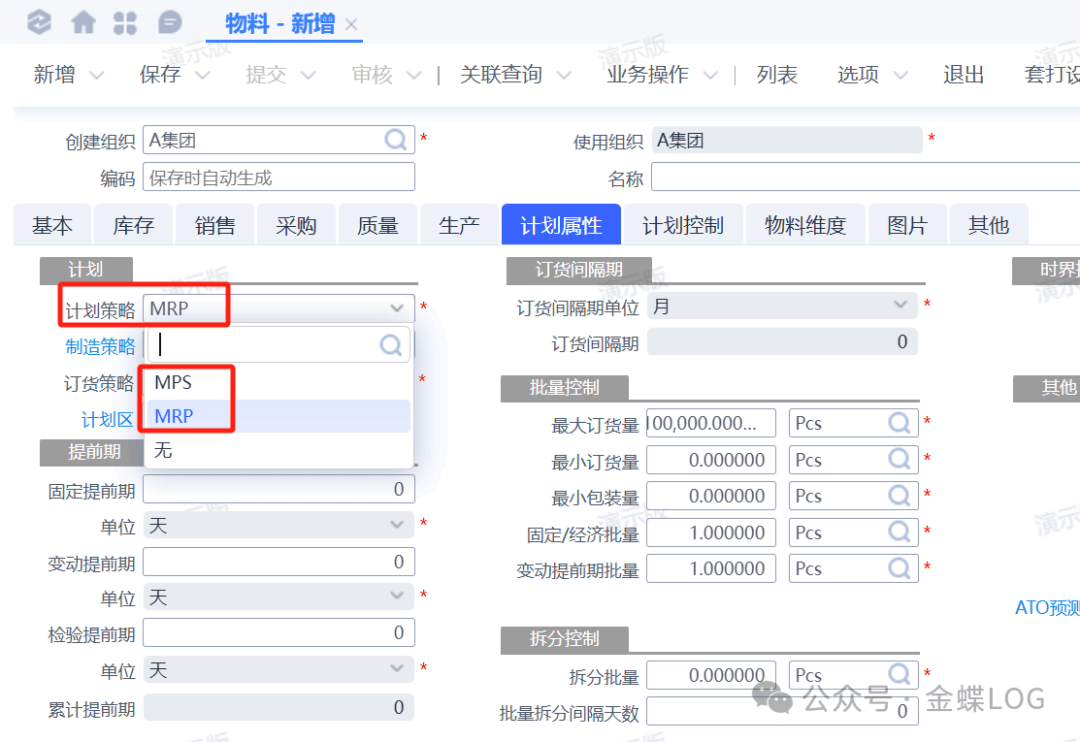Select MPS from the dropdown list
This screenshot has height=742, width=1080.
coord(173,382)
